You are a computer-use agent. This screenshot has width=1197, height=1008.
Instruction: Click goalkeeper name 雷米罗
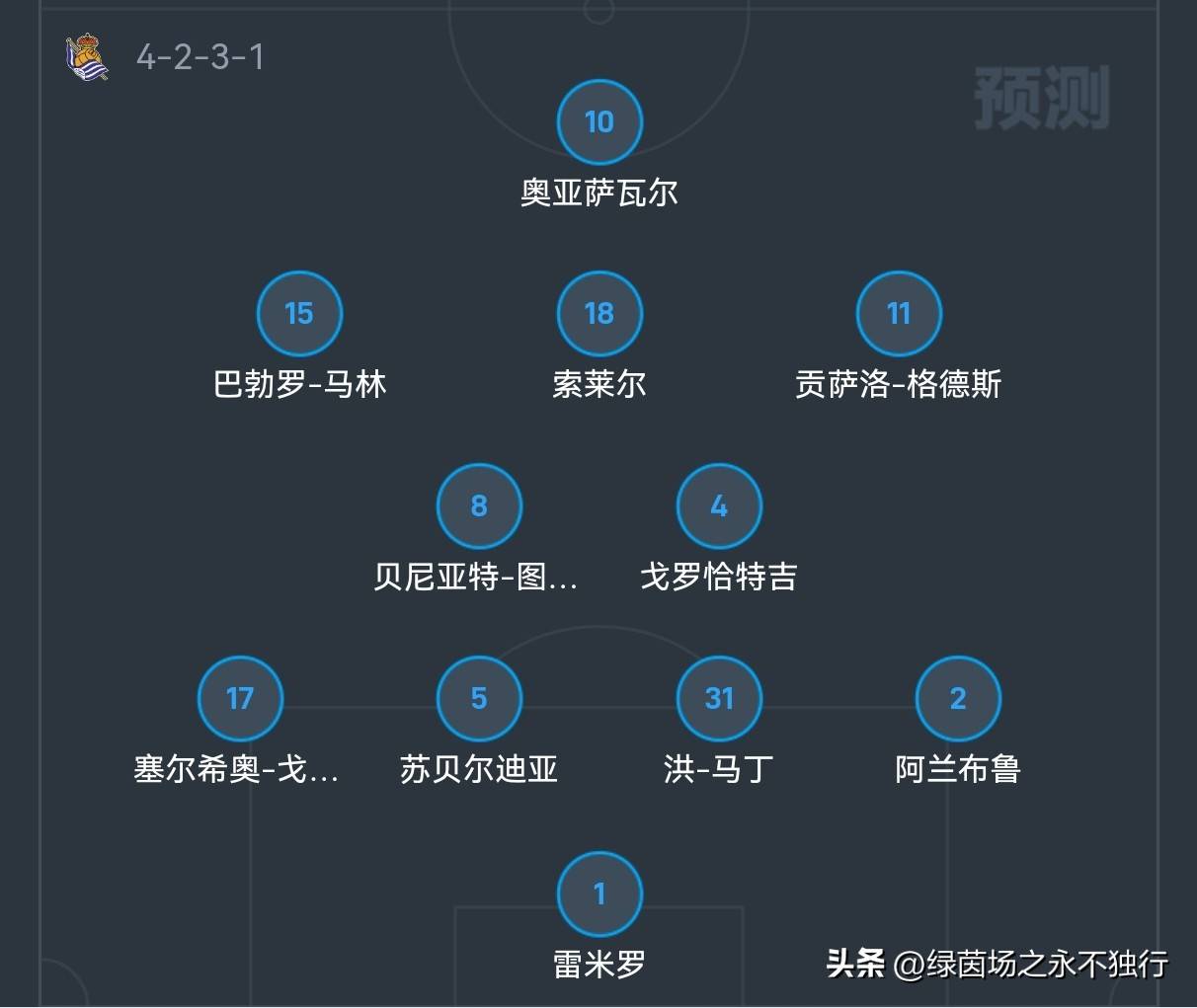tap(599, 965)
